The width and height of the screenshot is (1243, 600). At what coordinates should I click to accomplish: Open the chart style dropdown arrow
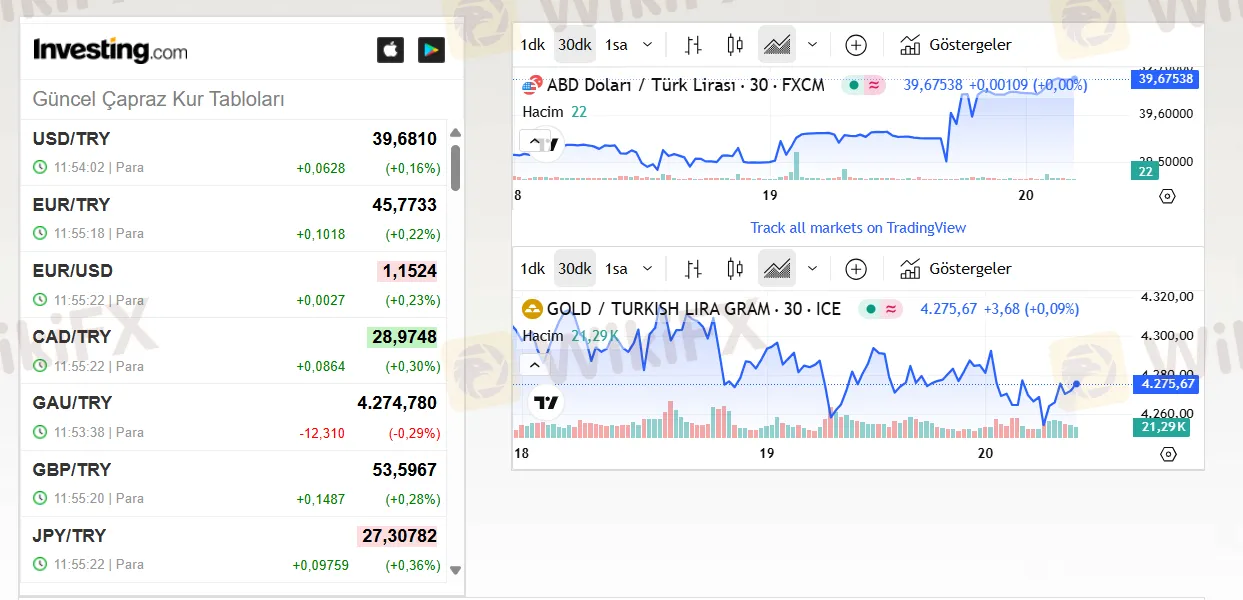812,44
